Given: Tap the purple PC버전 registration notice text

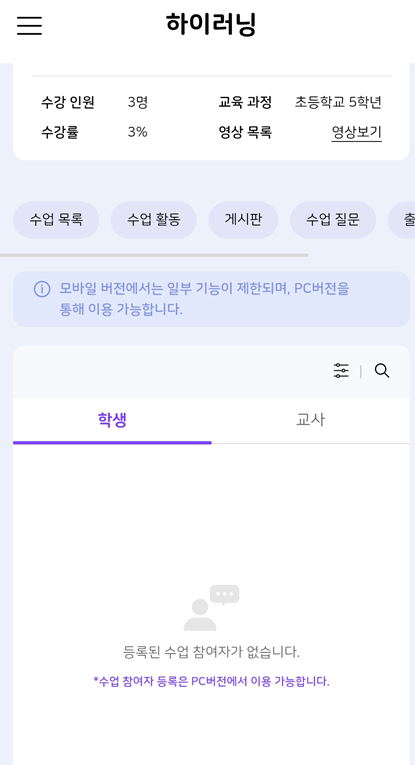Looking at the screenshot, I should (211, 681).
